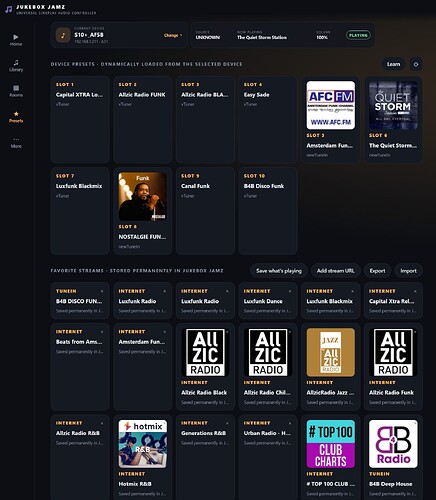
Task: Remove the B4B DISCO FUN favorite stream
Action: (102, 291)
